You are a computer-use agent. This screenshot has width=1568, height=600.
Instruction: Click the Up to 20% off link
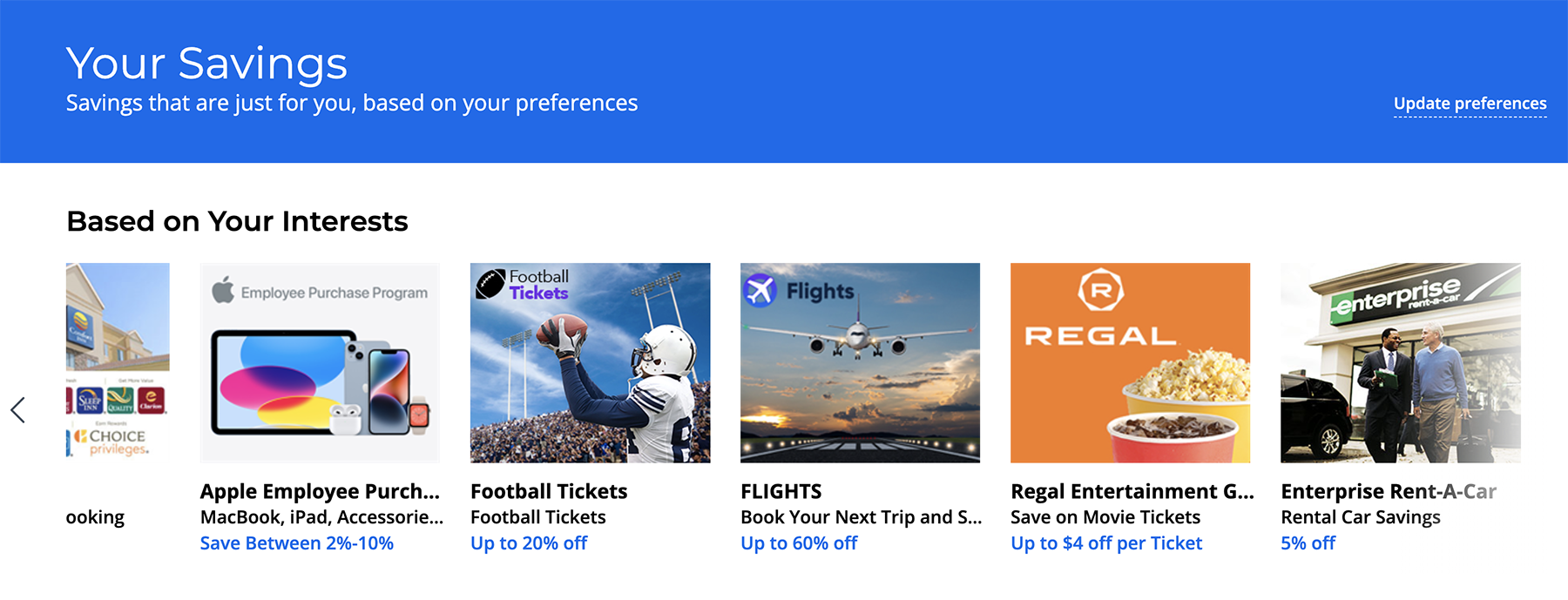tap(529, 543)
